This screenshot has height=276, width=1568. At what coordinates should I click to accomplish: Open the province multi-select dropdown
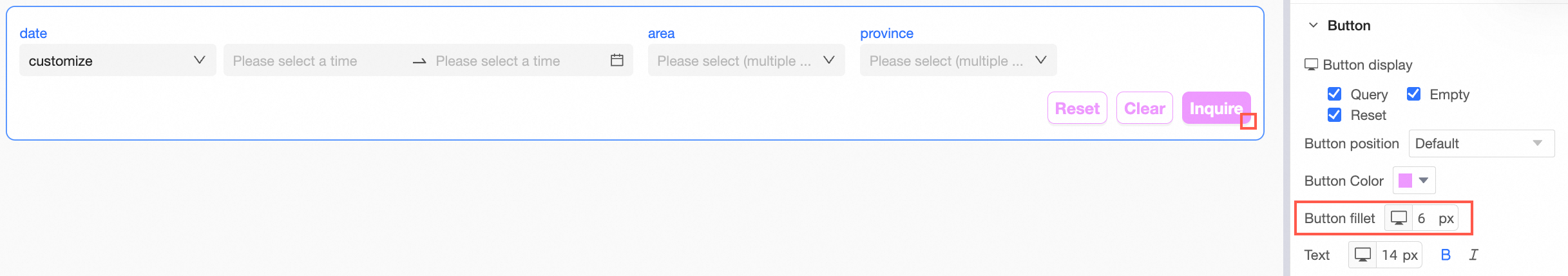[x=958, y=61]
